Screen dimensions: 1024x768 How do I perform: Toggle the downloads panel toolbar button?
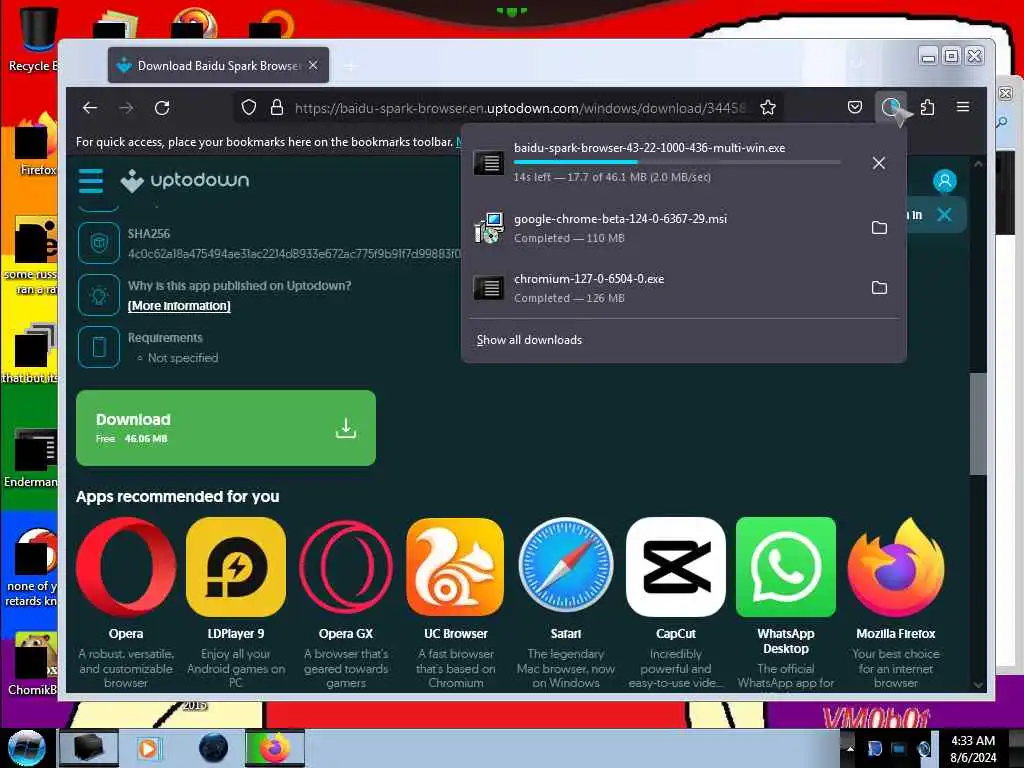(891, 107)
